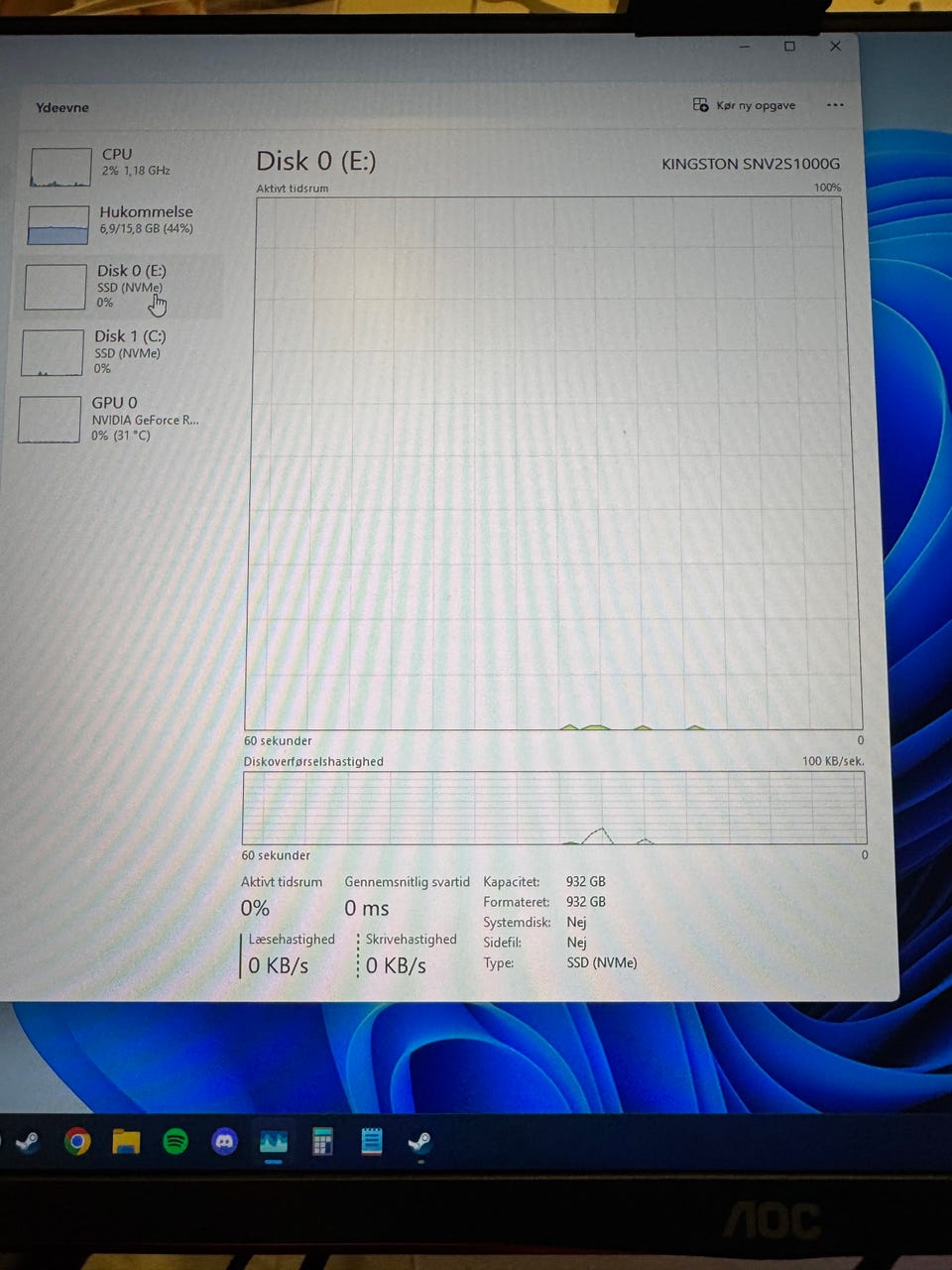
Task: Close the Task Manager window
Action: pyautogui.click(x=835, y=46)
